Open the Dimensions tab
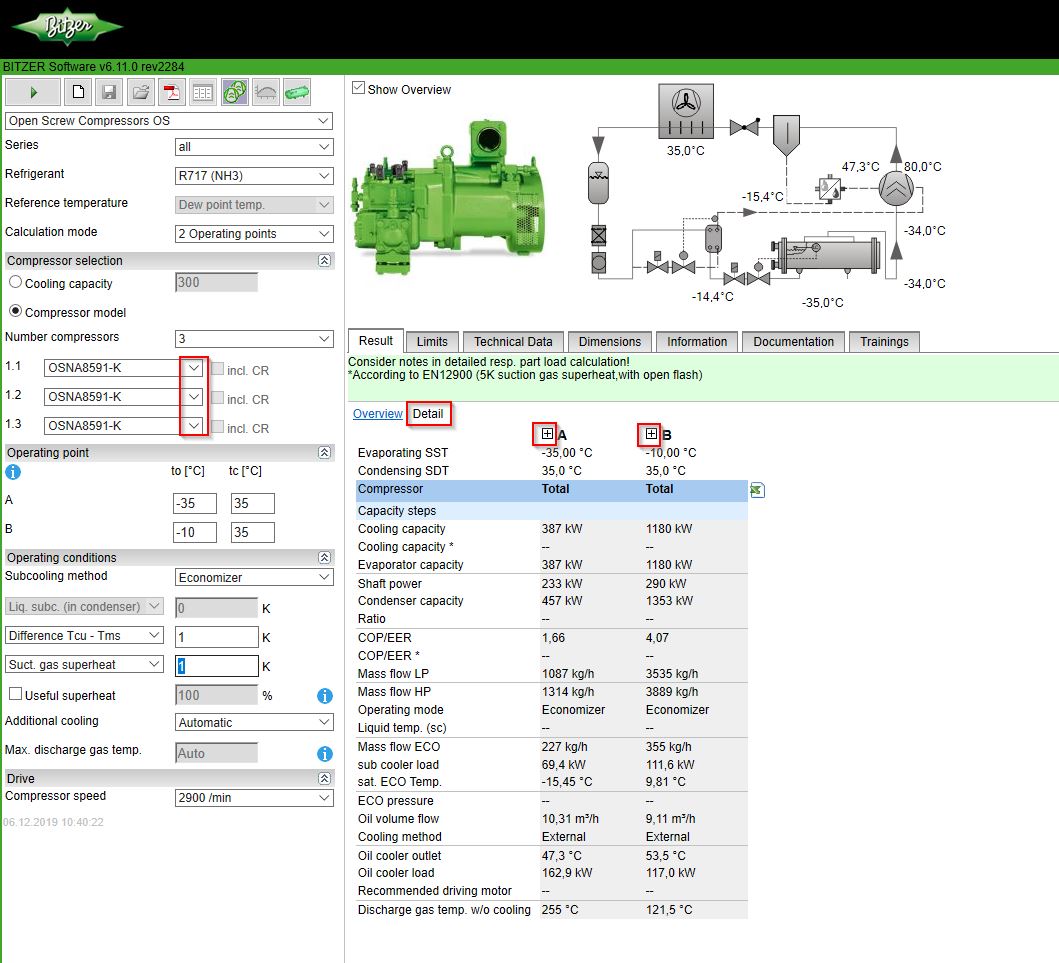 [x=609, y=341]
